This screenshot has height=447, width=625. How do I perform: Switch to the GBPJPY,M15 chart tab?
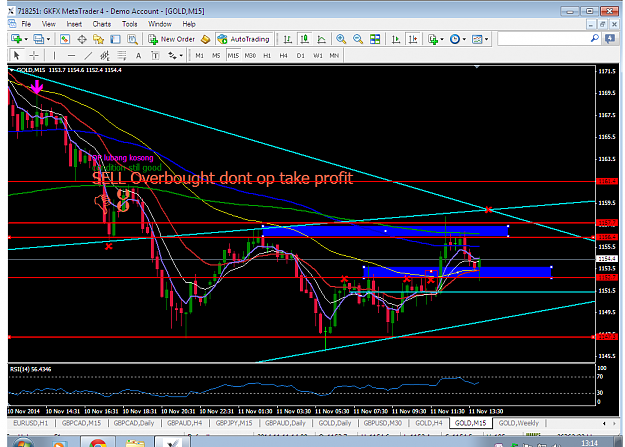pos(234,423)
